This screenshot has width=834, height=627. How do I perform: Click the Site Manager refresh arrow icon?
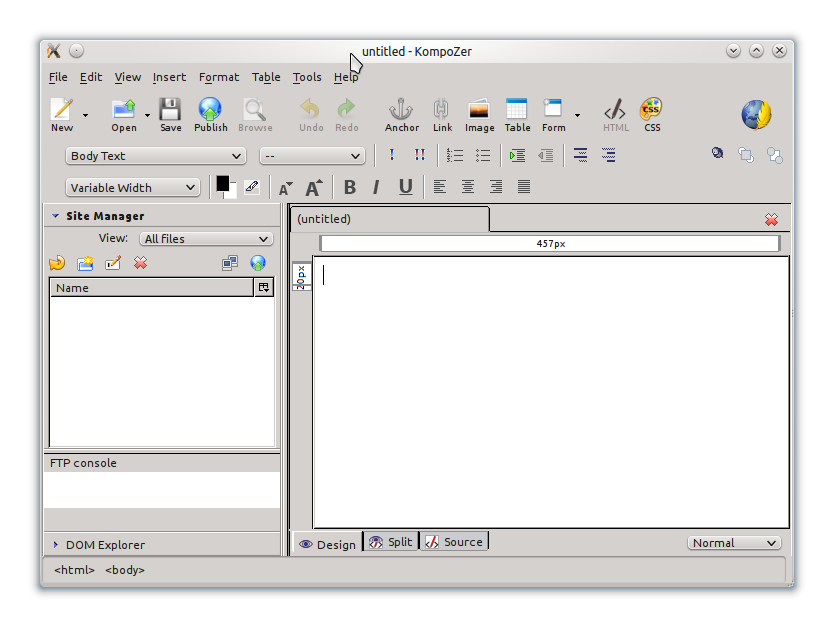[x=57, y=263]
